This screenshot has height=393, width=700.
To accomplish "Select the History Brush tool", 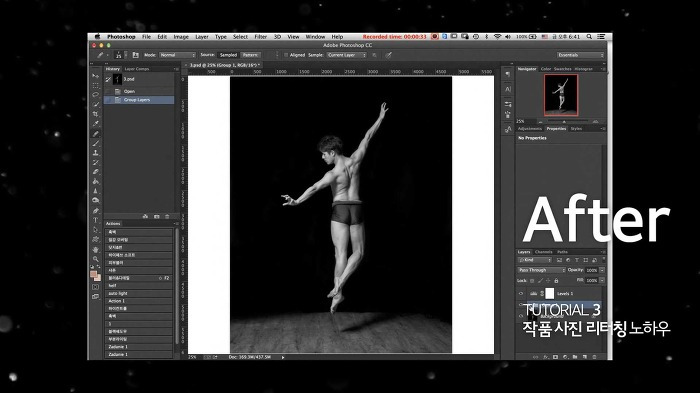I will pos(96,162).
